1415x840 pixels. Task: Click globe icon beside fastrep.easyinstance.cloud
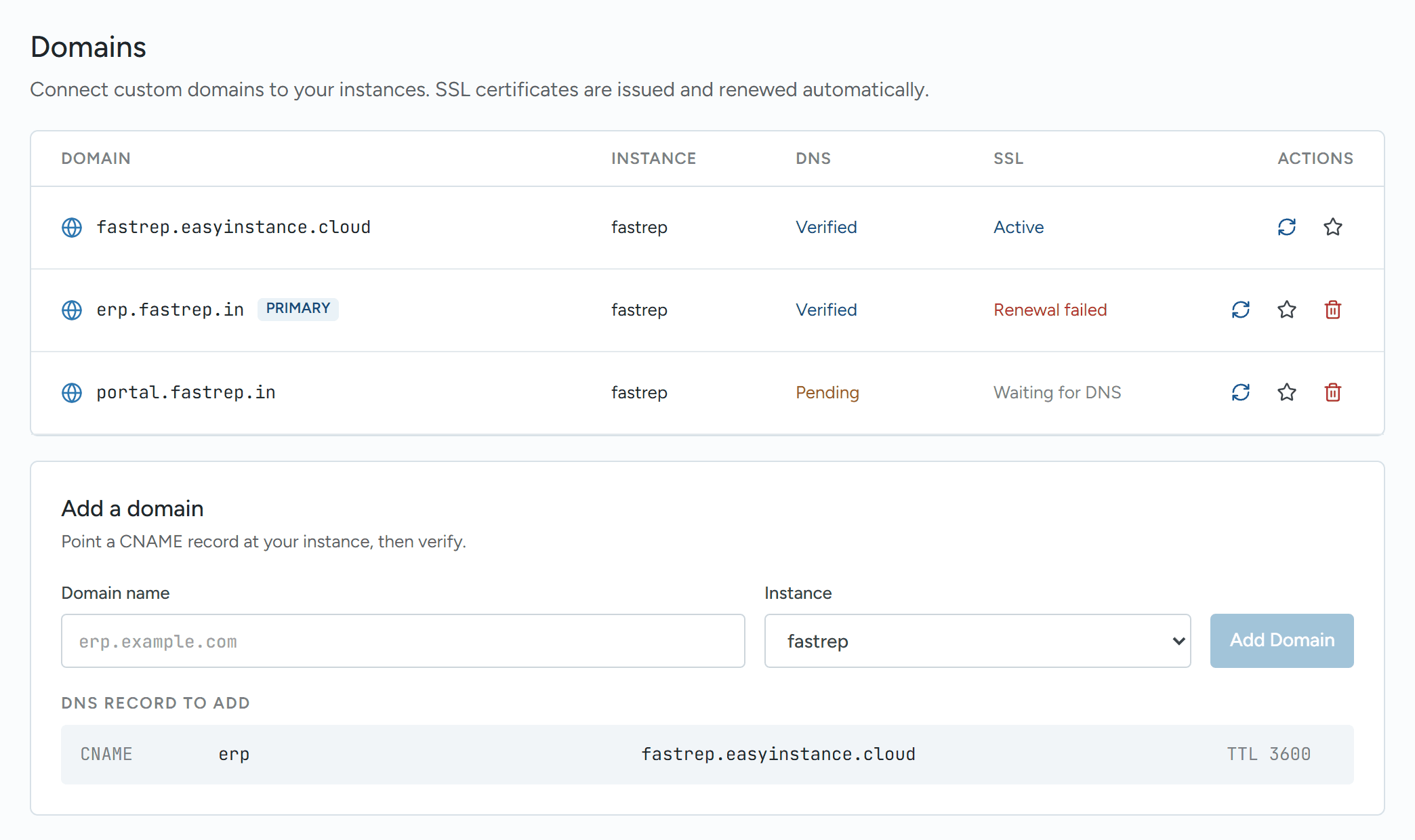[x=72, y=228]
